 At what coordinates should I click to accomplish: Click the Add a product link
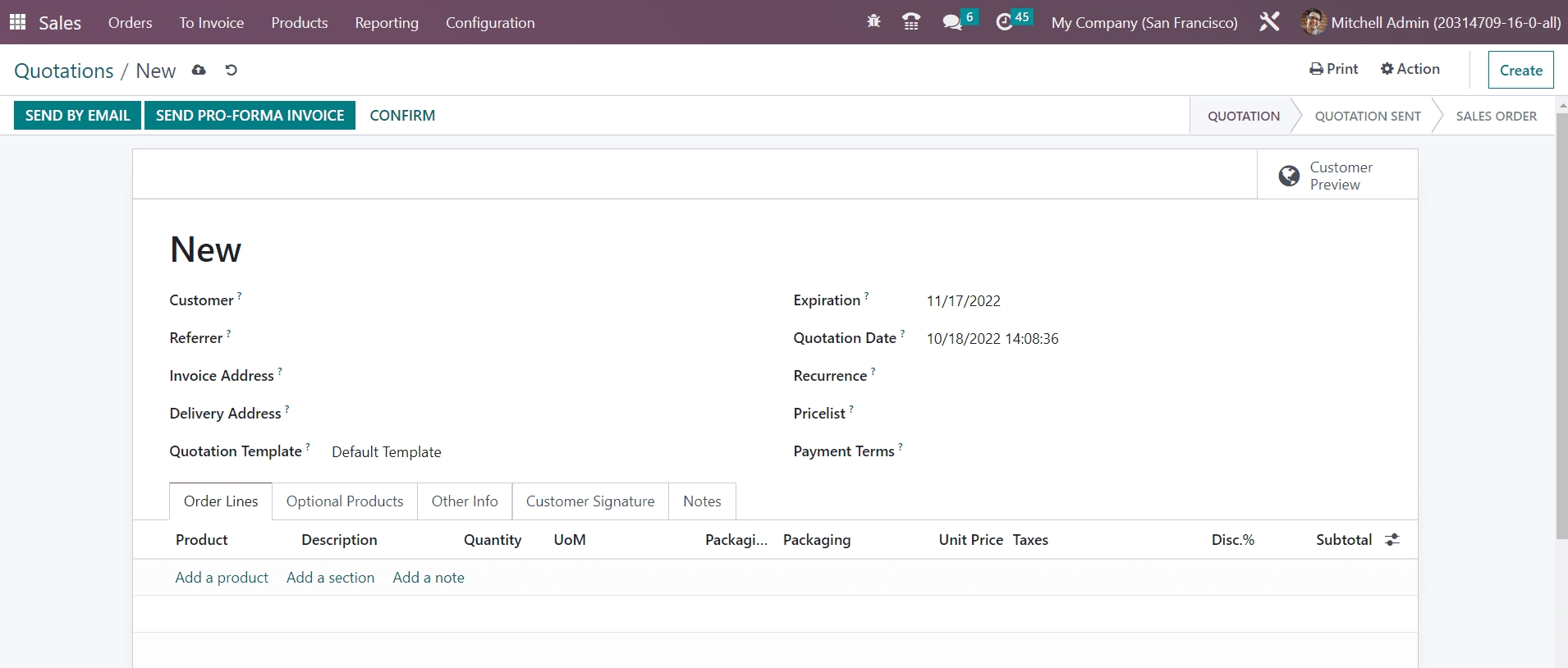tap(222, 578)
